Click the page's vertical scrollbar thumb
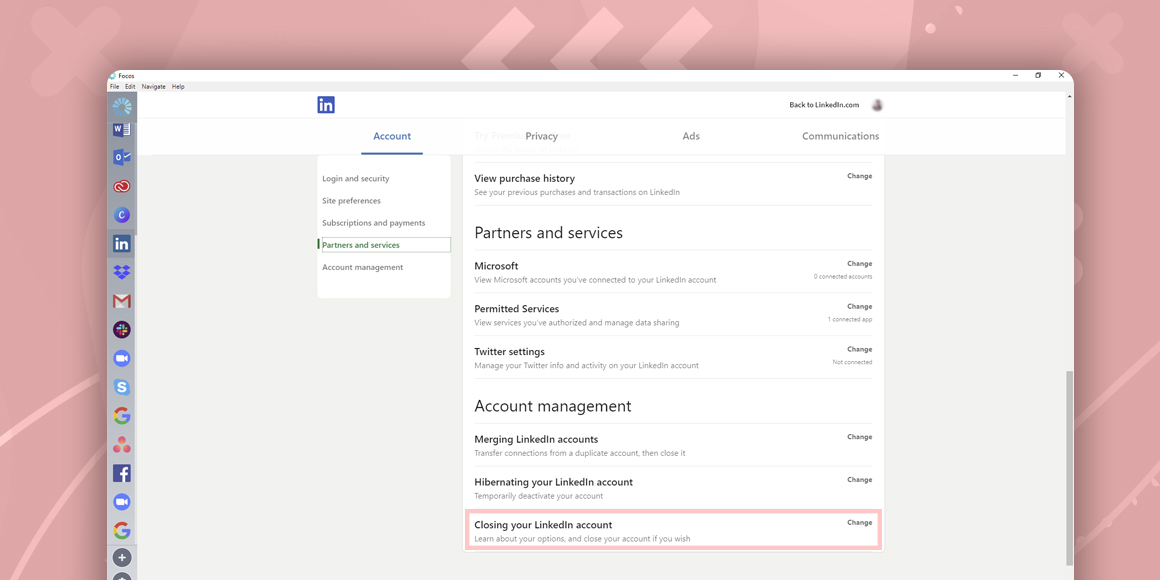Image resolution: width=1160 pixels, height=580 pixels. [x=1069, y=468]
